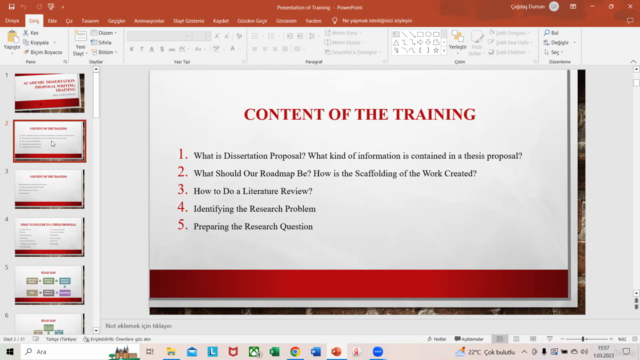The image size is (640, 360).
Task: Switch to the Geçişler tab
Action: (x=116, y=21)
